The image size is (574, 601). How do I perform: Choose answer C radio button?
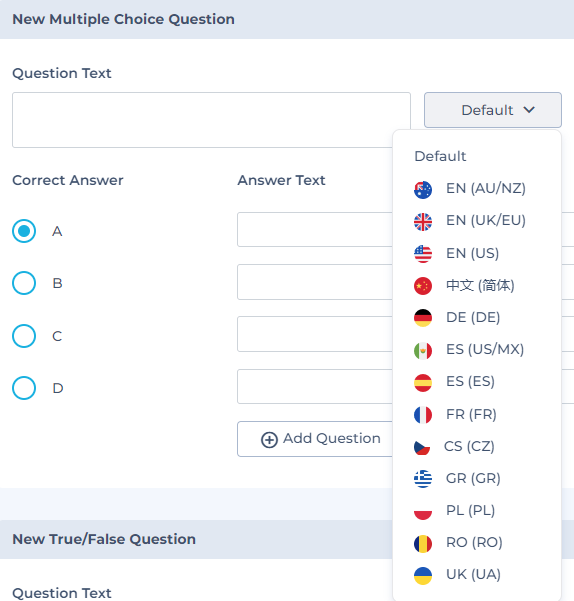tap(24, 336)
